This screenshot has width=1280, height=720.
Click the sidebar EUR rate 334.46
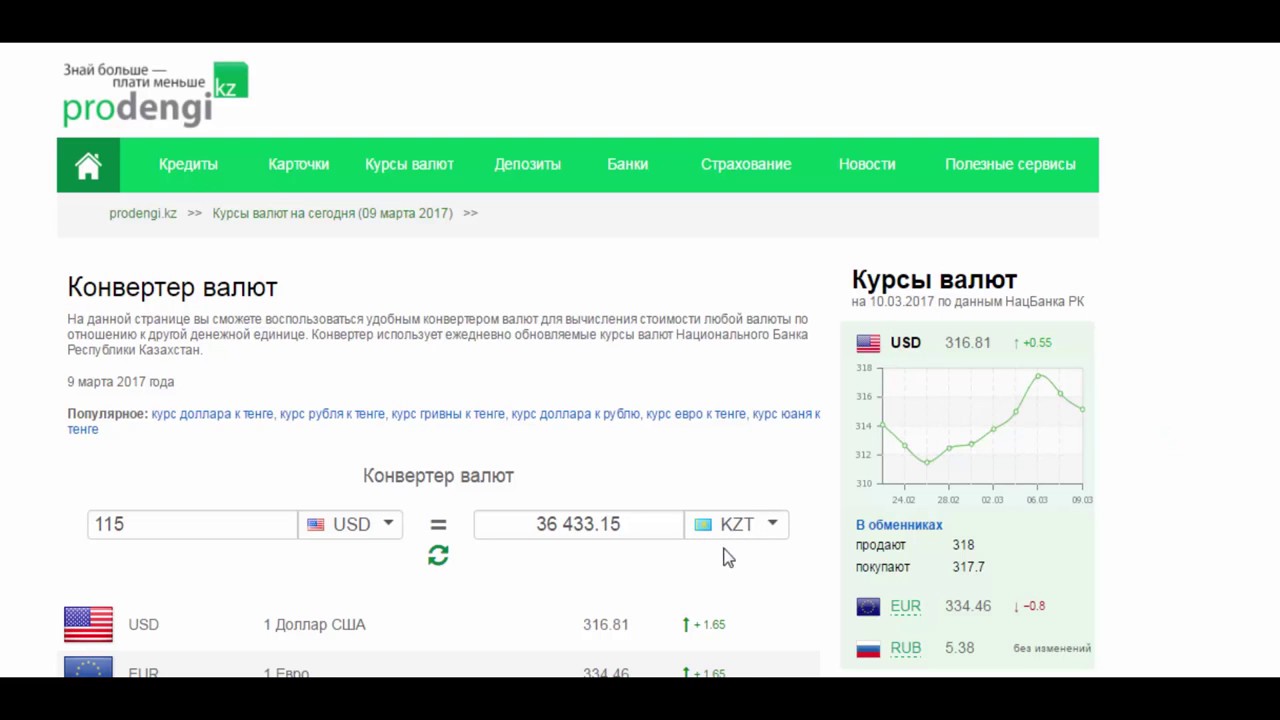click(968, 606)
